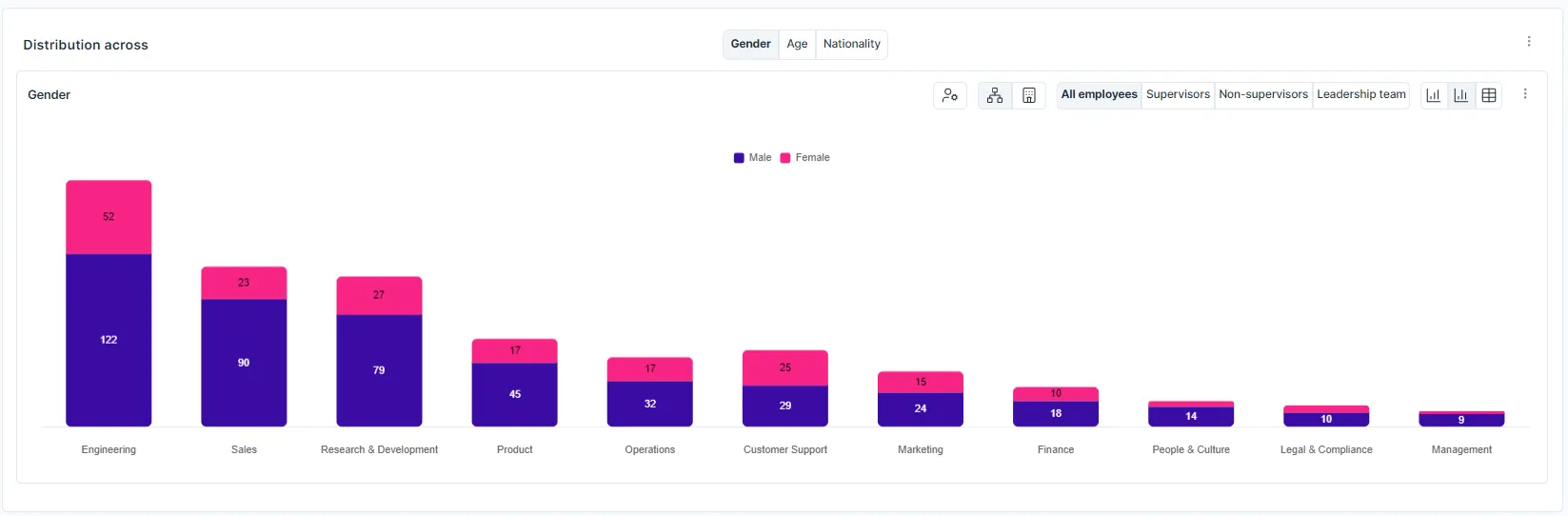Click the Legal & Compliance axis label
The width and height of the screenshot is (1568, 516).
[x=1326, y=449]
